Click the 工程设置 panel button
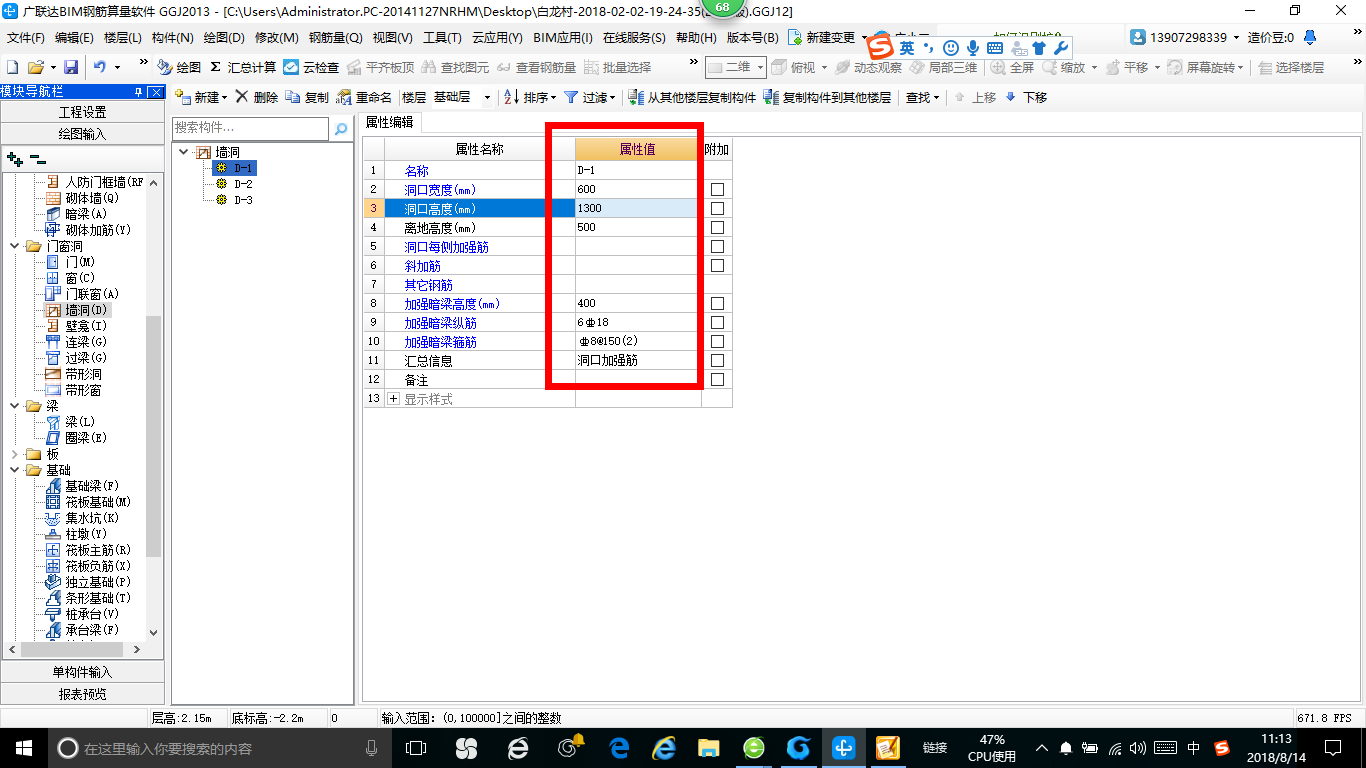The width and height of the screenshot is (1366, 768). (x=82, y=112)
